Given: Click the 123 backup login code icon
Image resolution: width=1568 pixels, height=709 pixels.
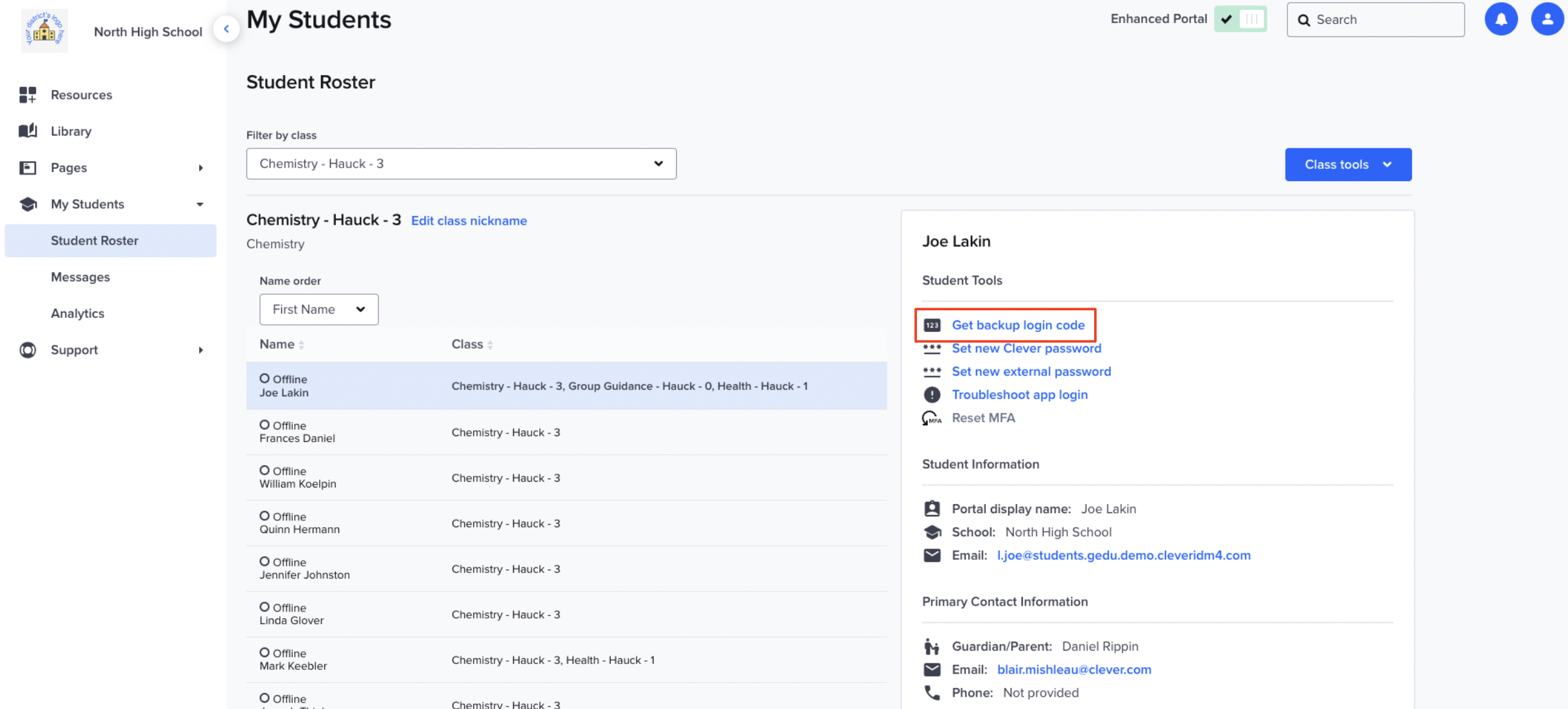Looking at the screenshot, I should pyautogui.click(x=932, y=324).
